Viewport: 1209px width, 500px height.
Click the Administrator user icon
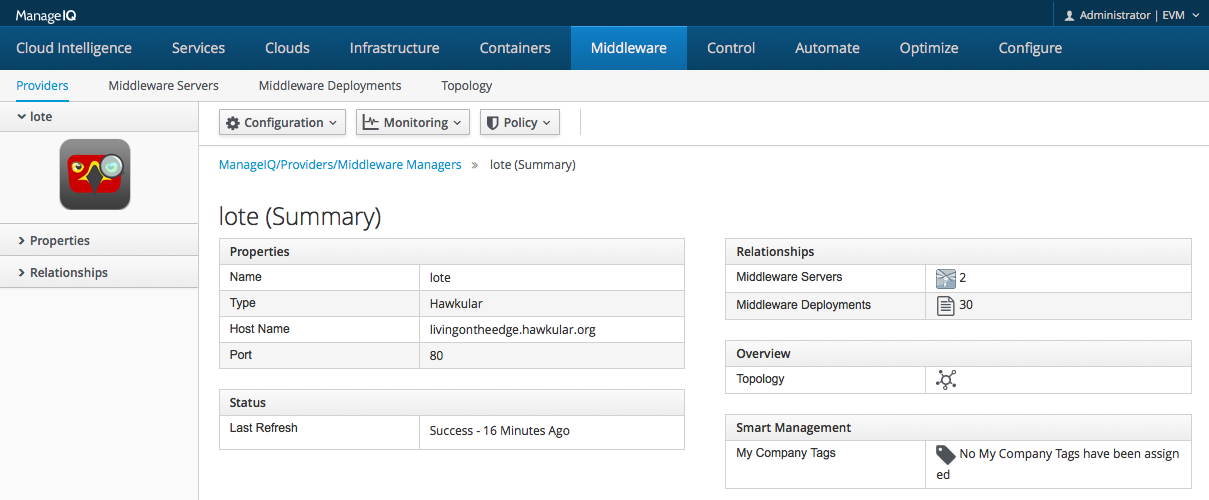pyautogui.click(x=1069, y=16)
